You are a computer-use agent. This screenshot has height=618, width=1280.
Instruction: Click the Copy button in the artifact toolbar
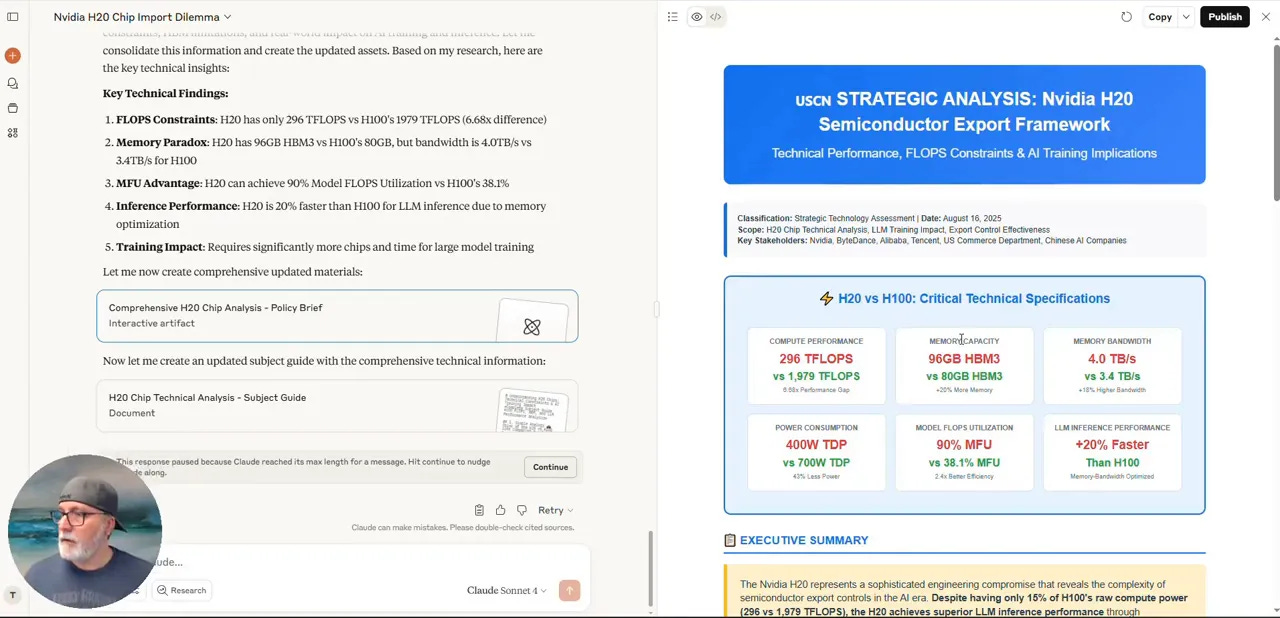1160,17
